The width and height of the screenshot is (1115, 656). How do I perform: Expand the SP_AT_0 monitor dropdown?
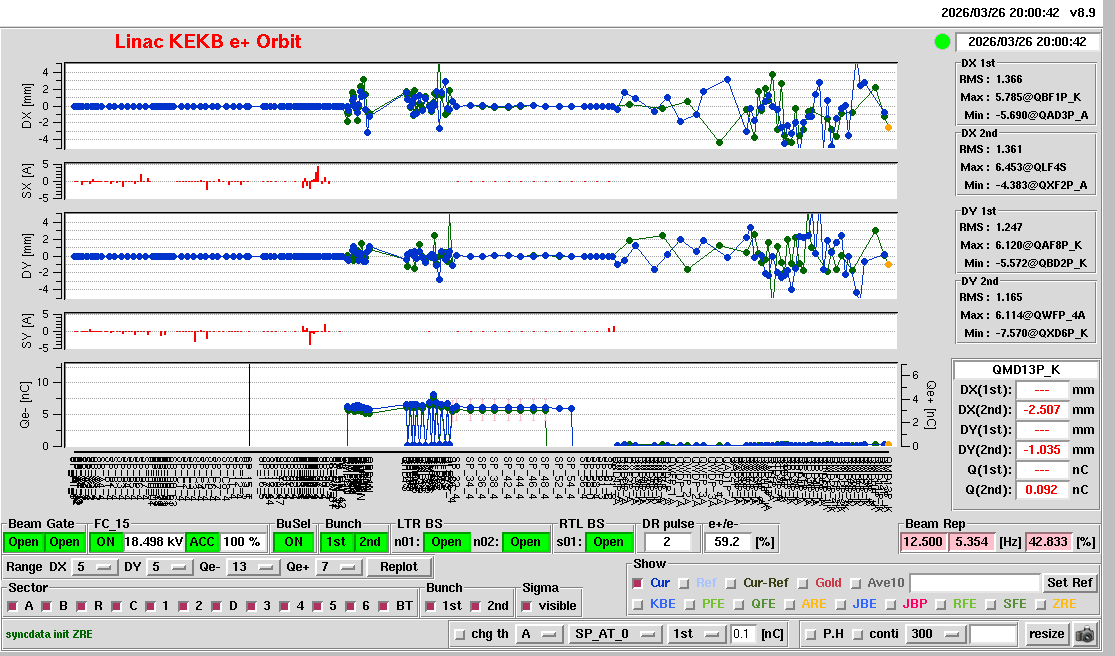click(615, 634)
